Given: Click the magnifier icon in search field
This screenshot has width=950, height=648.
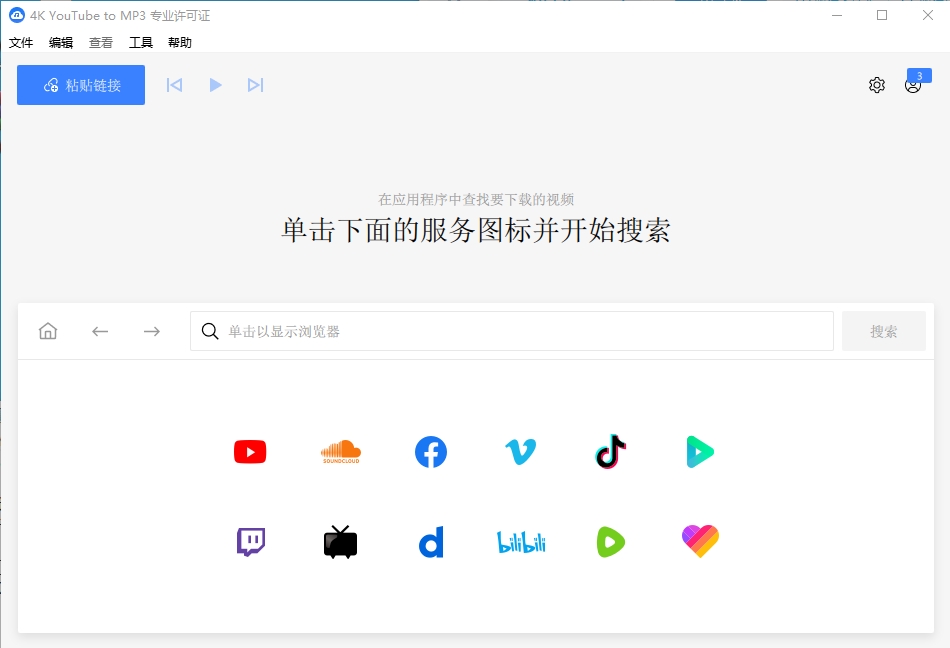Looking at the screenshot, I should pos(210,331).
